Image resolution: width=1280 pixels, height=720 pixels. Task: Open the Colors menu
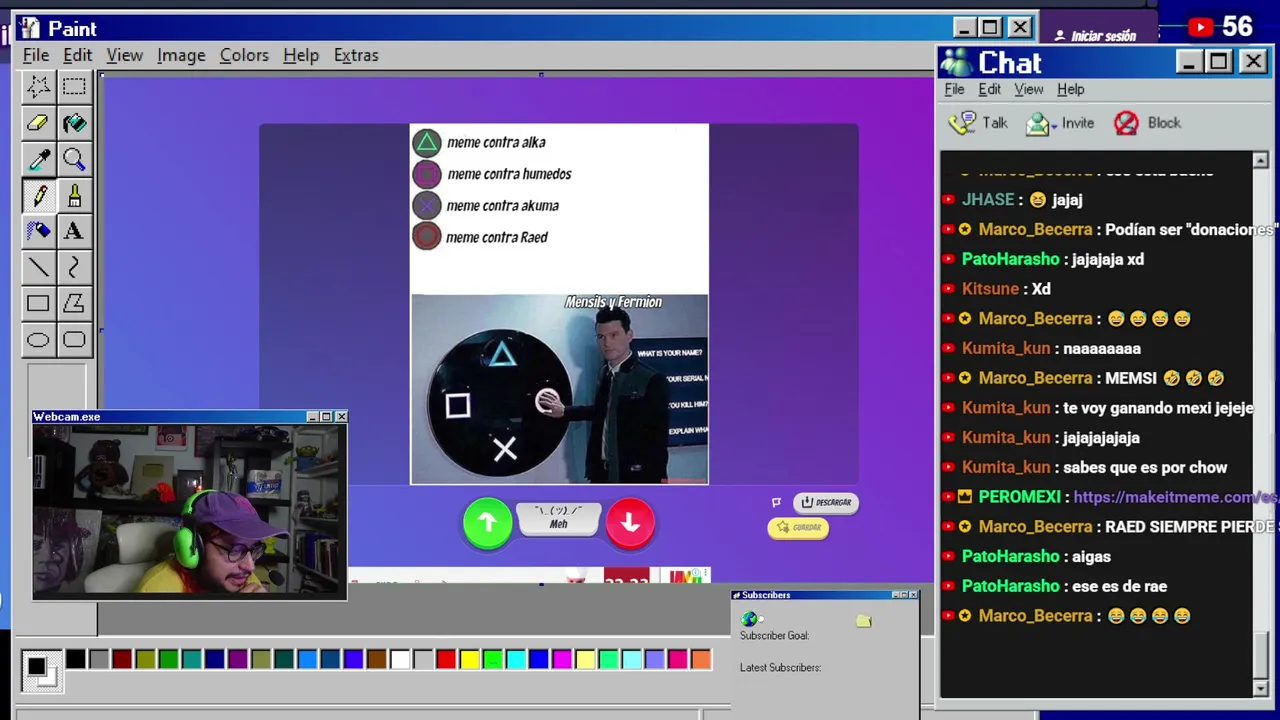[244, 55]
